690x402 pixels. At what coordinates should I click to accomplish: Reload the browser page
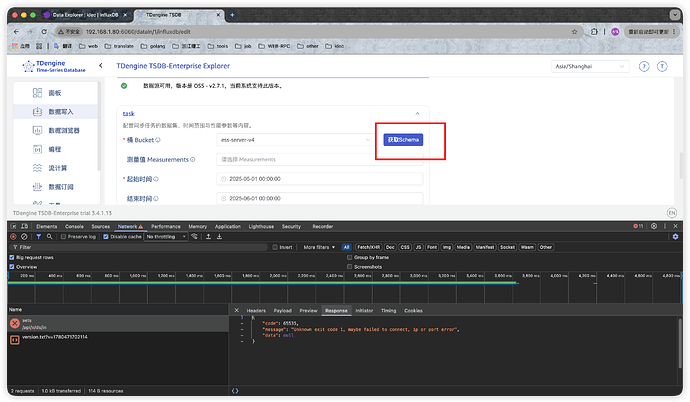tap(44, 32)
